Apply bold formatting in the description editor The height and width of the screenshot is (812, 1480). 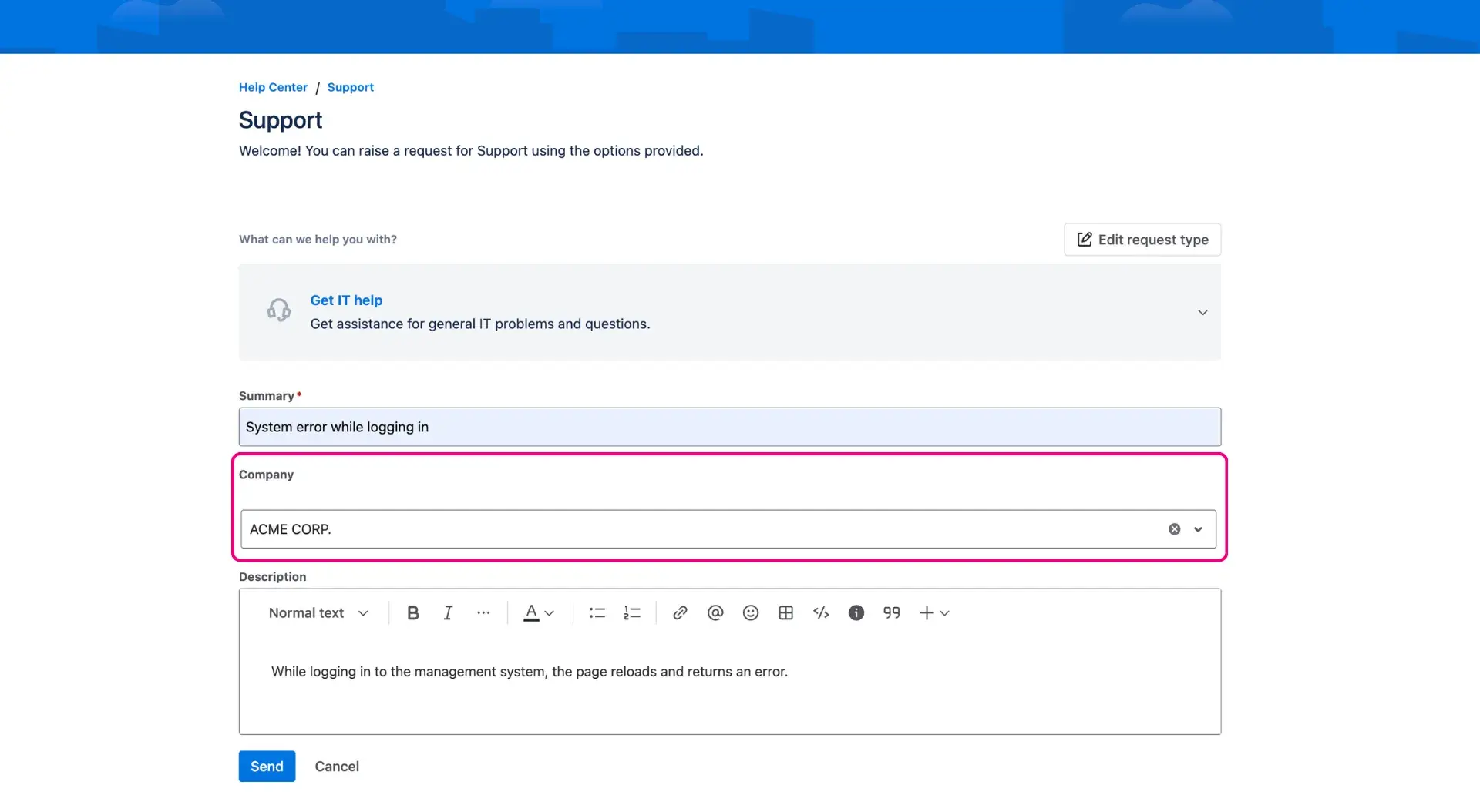pos(412,612)
